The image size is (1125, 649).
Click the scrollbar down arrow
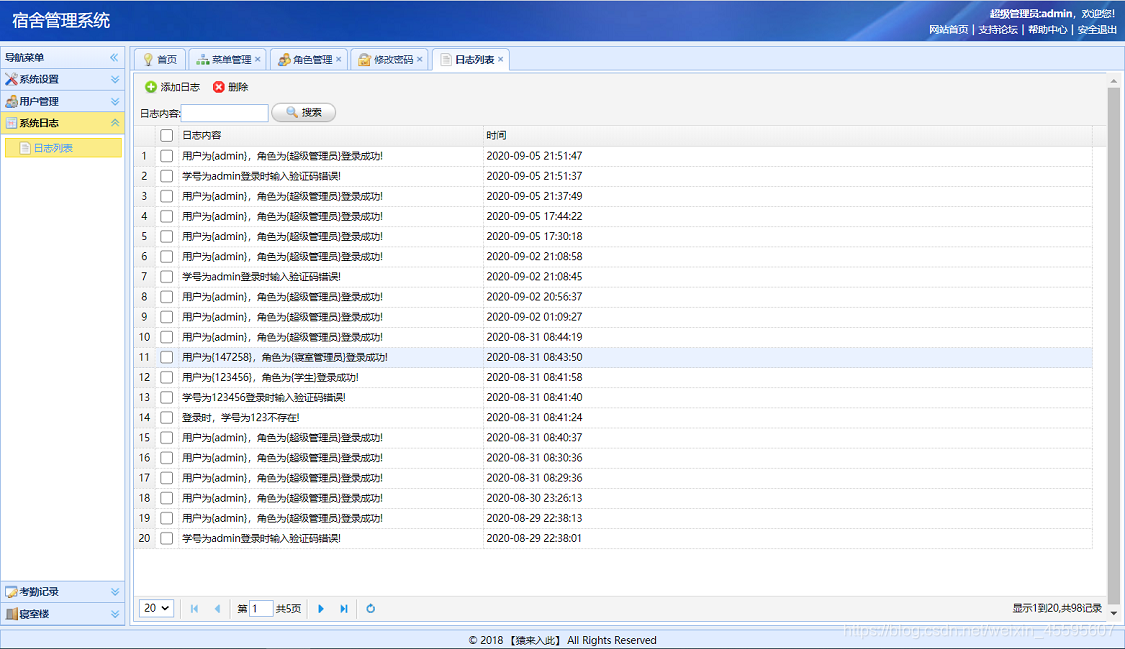[x=1114, y=613]
